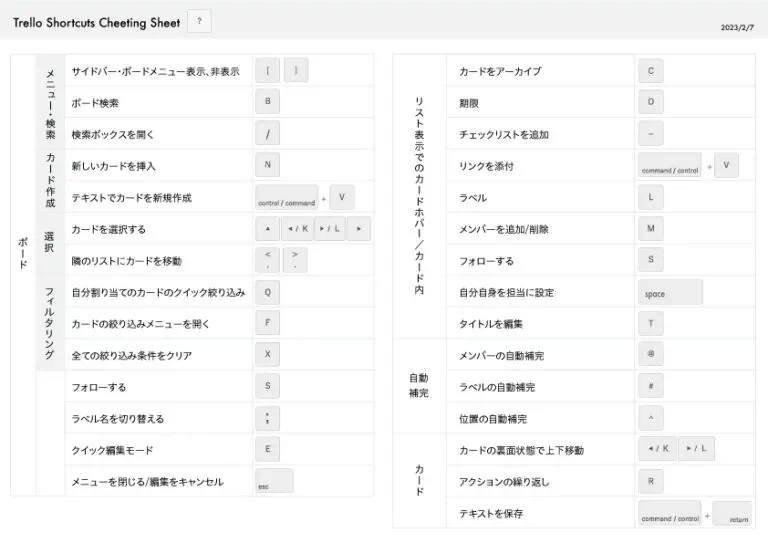The image size is (768, 543).
Task: Select the N key for inserting new card
Action: (267, 165)
